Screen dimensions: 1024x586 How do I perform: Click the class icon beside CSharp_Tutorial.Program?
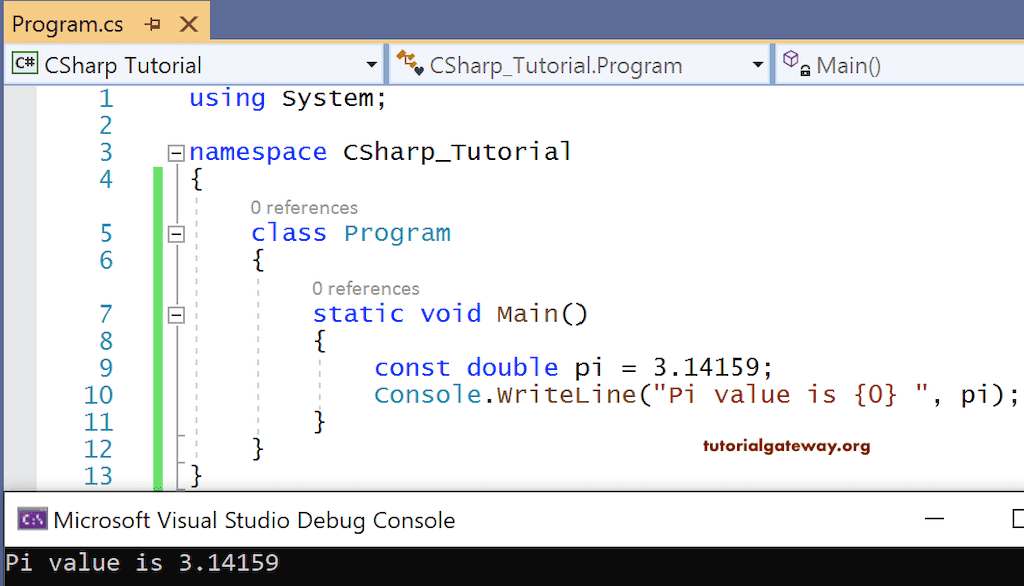(409, 63)
